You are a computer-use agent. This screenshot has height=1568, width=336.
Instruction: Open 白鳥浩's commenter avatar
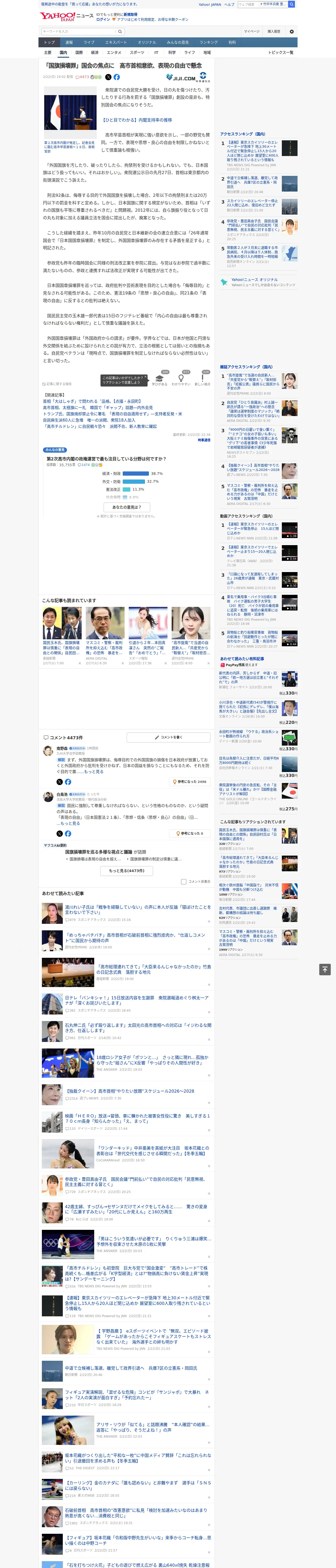(48, 797)
